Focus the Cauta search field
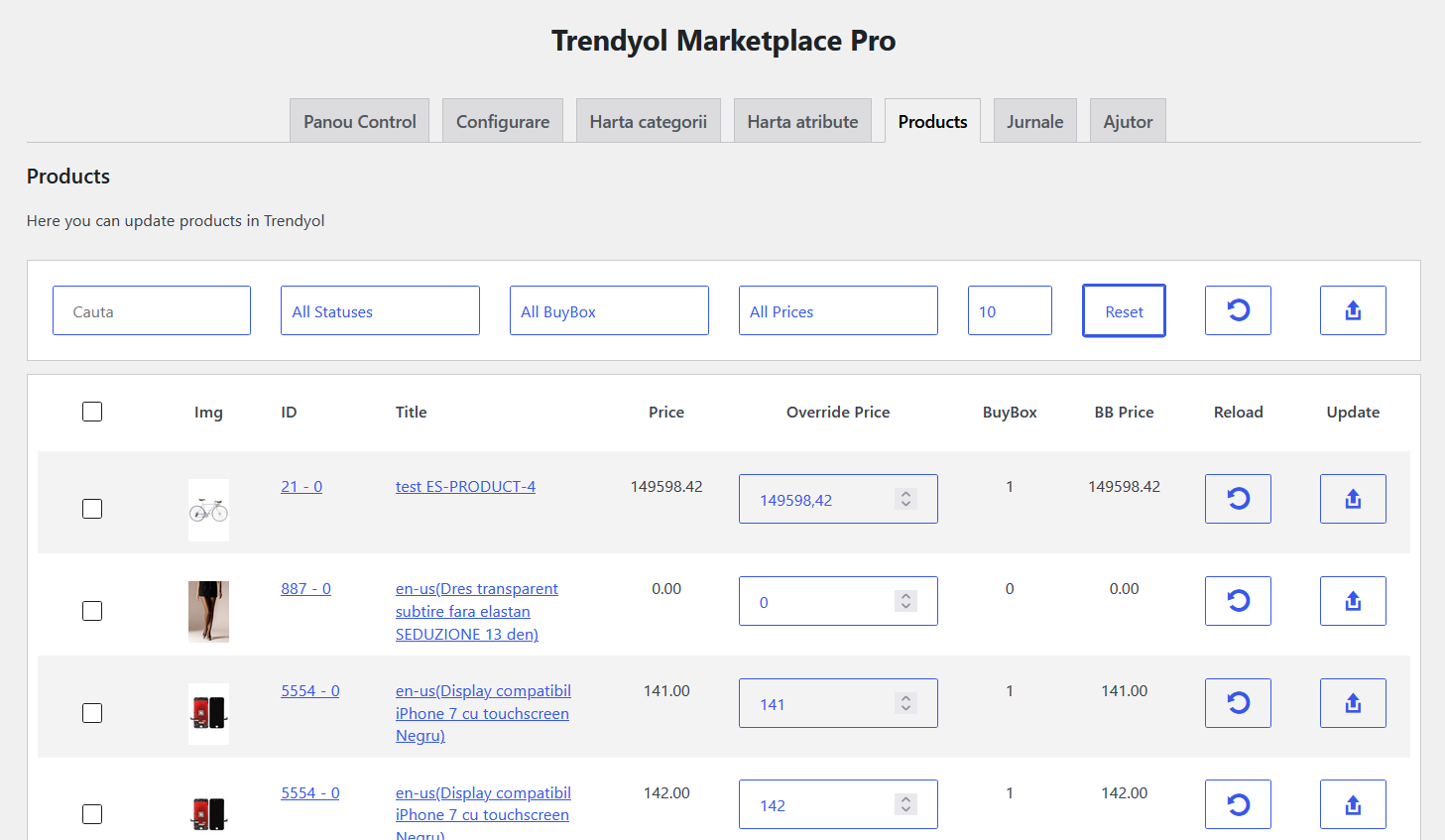The width and height of the screenshot is (1445, 840). [x=152, y=310]
